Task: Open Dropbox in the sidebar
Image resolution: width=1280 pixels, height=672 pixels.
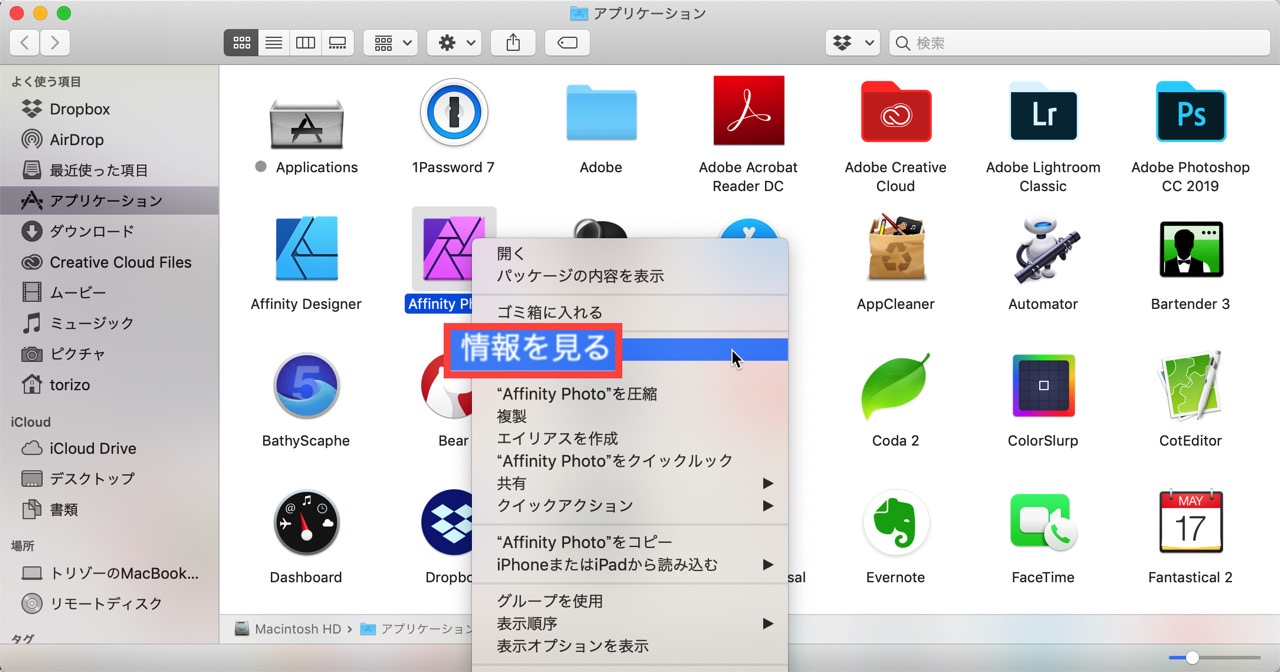Action: [109, 109]
